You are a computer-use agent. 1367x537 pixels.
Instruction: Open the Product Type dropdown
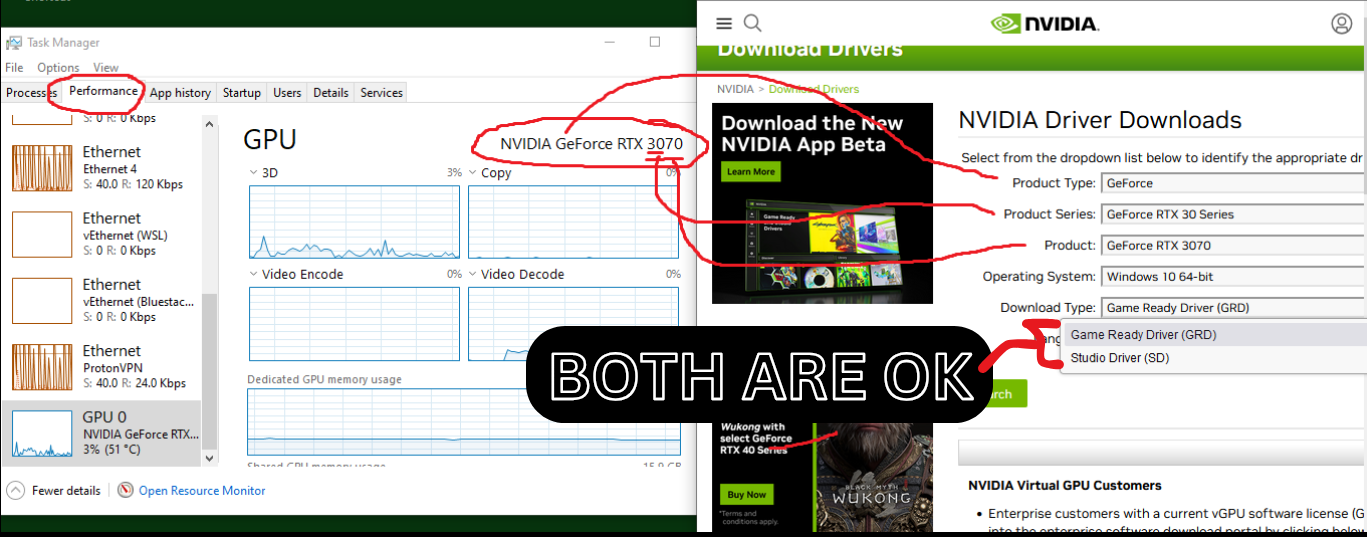pos(1233,183)
